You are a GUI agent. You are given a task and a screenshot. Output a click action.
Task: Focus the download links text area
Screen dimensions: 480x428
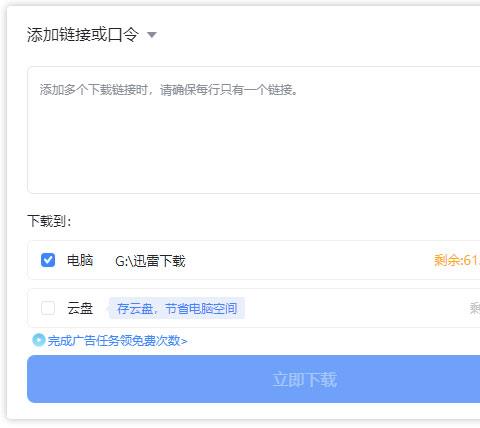(x=254, y=130)
